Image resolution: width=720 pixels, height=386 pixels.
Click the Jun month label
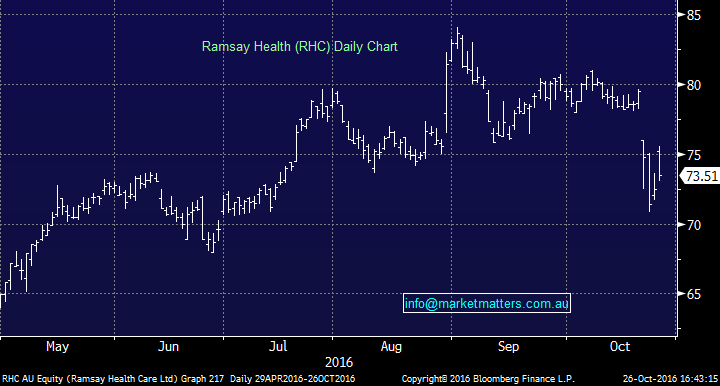tap(168, 347)
